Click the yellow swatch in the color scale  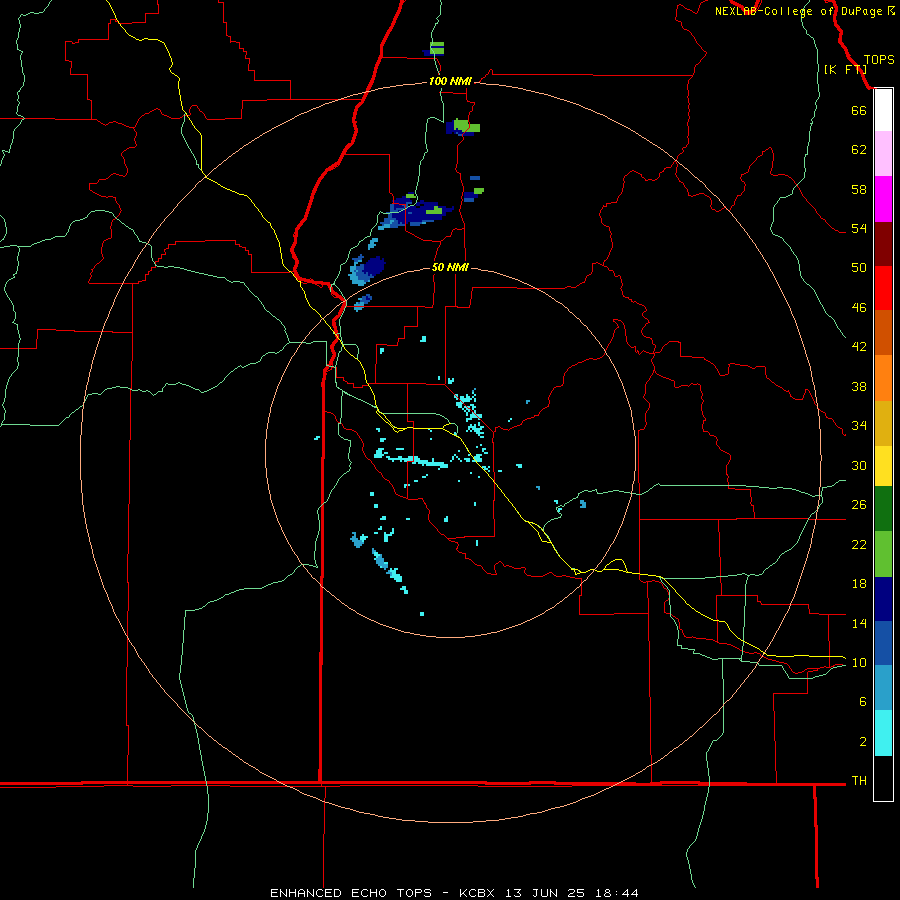coord(883,466)
